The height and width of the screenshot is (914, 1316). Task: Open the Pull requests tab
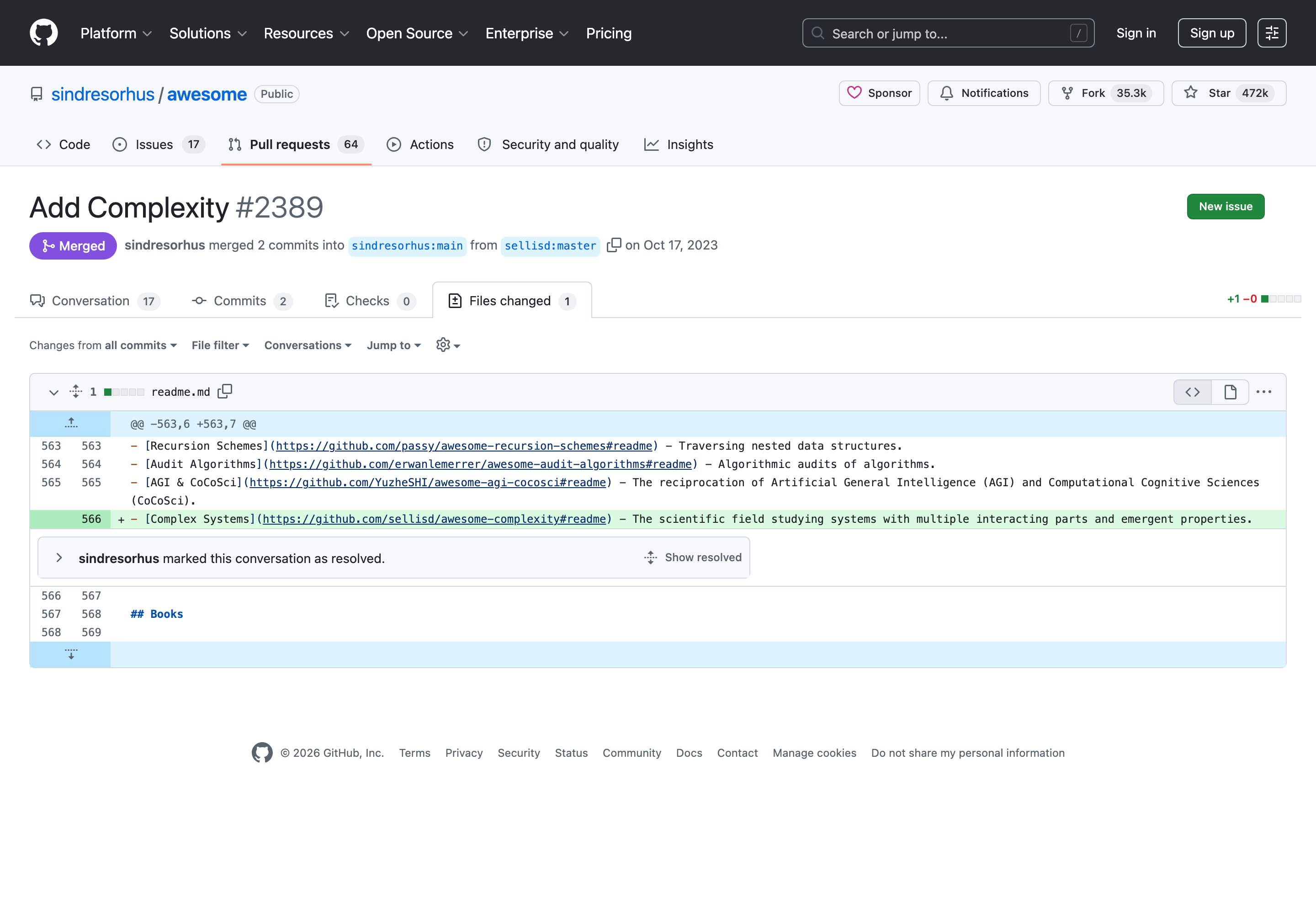(296, 144)
